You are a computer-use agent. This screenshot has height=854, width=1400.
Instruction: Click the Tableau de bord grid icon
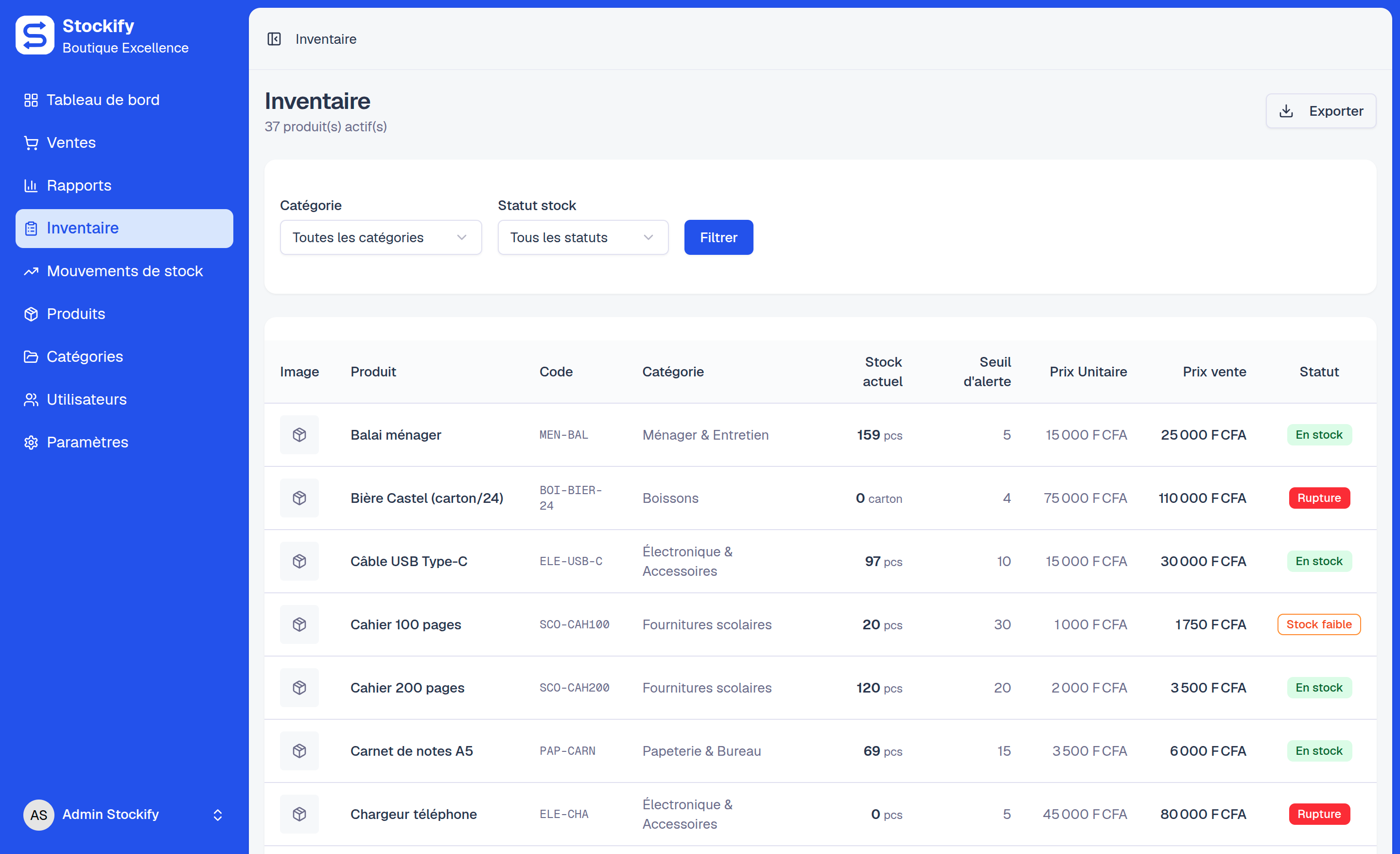(x=31, y=100)
